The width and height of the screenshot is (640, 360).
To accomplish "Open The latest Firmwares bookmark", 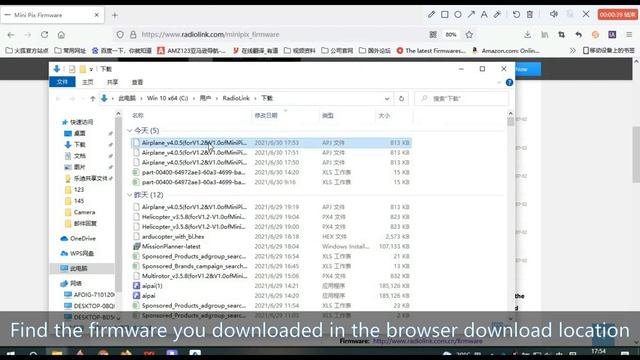I will coord(431,51).
